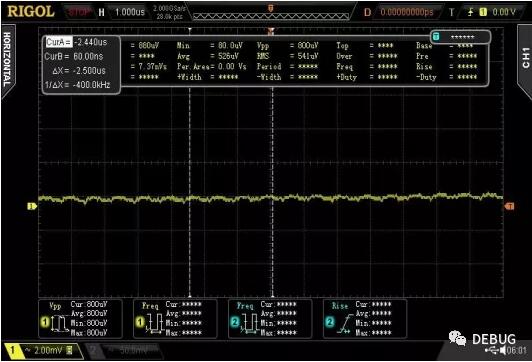Click the channel 2 Rise time icon
The width and height of the screenshot is (532, 362).
(340, 322)
